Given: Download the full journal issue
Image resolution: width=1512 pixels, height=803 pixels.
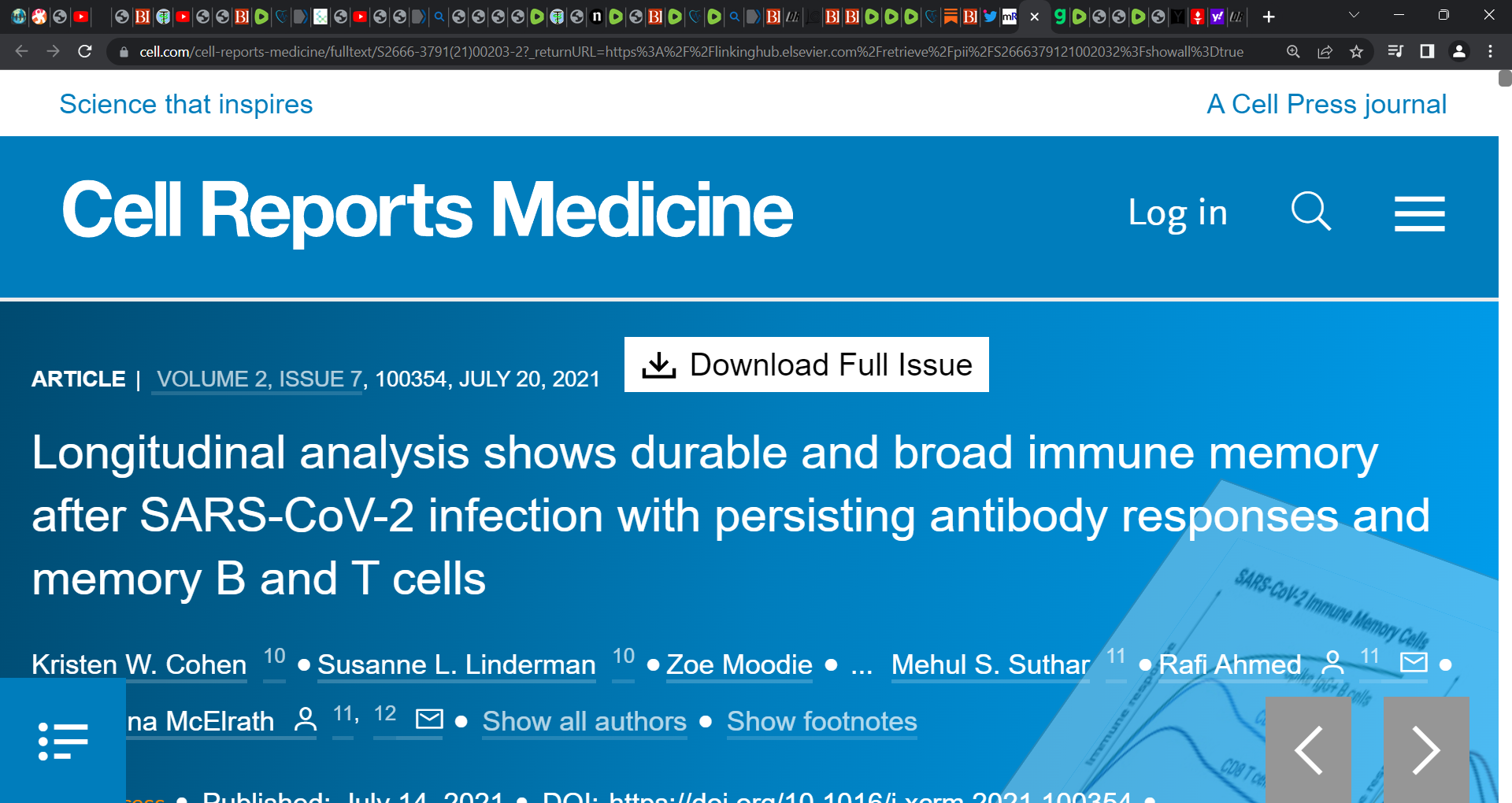Looking at the screenshot, I should pyautogui.click(x=806, y=364).
